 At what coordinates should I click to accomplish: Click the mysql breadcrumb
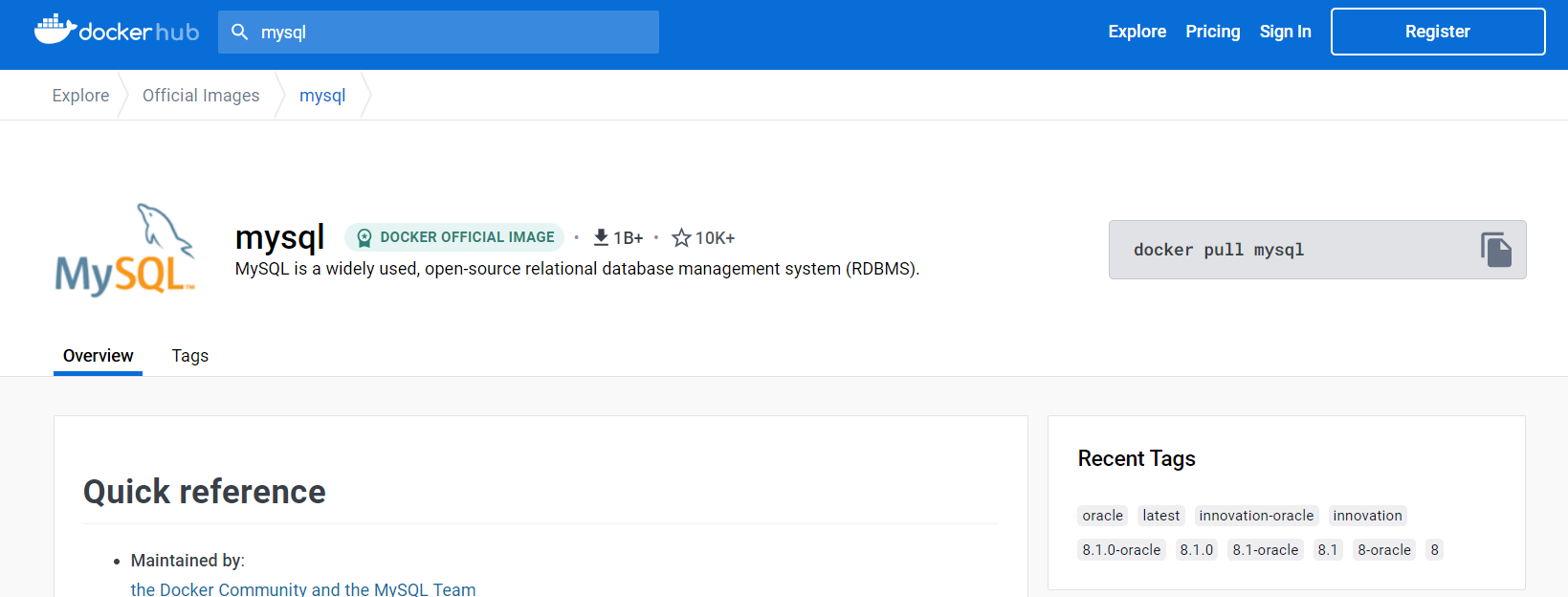click(322, 96)
